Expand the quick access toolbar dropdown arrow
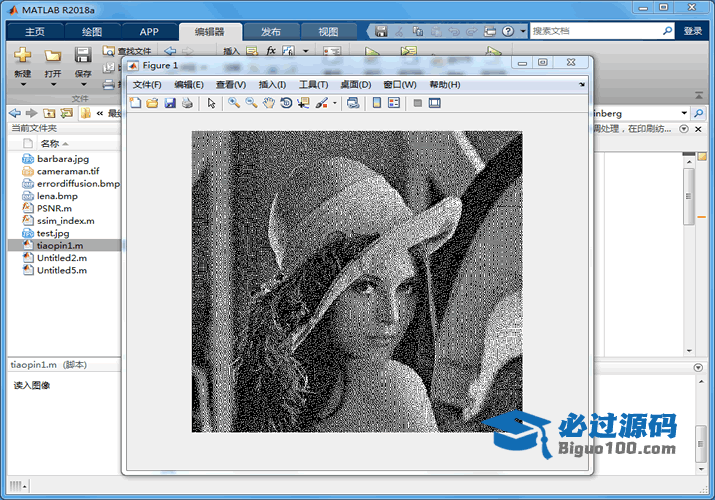This screenshot has width=715, height=500. 523,31
